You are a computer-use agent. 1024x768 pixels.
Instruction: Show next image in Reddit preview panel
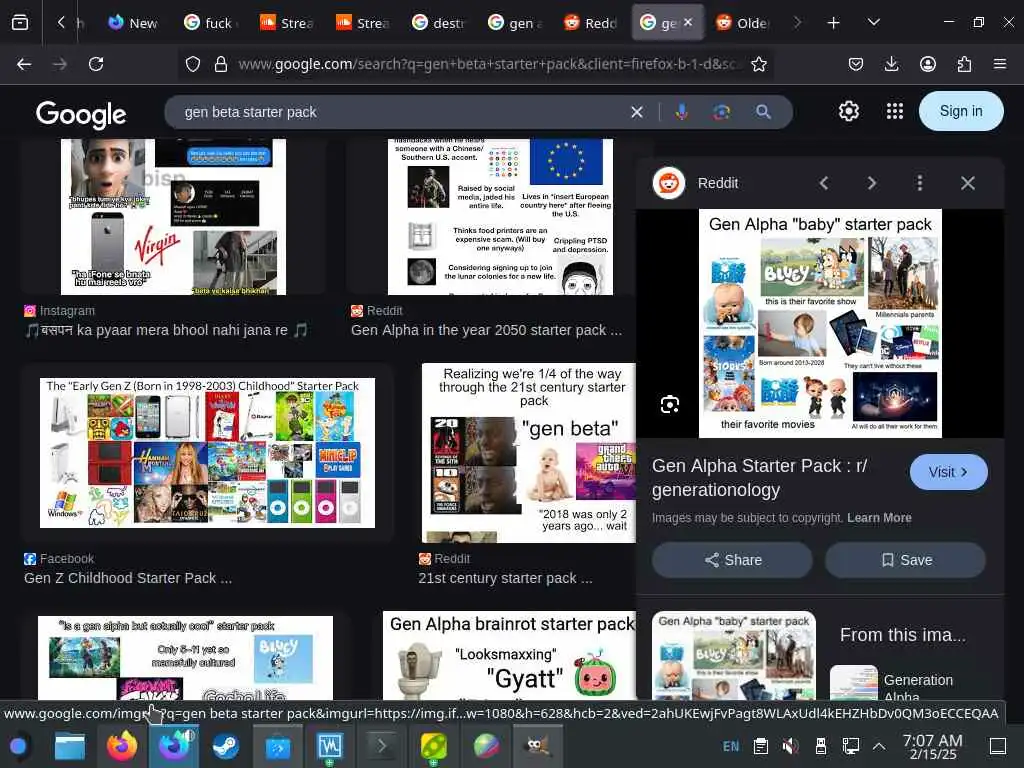pyautogui.click(x=872, y=183)
